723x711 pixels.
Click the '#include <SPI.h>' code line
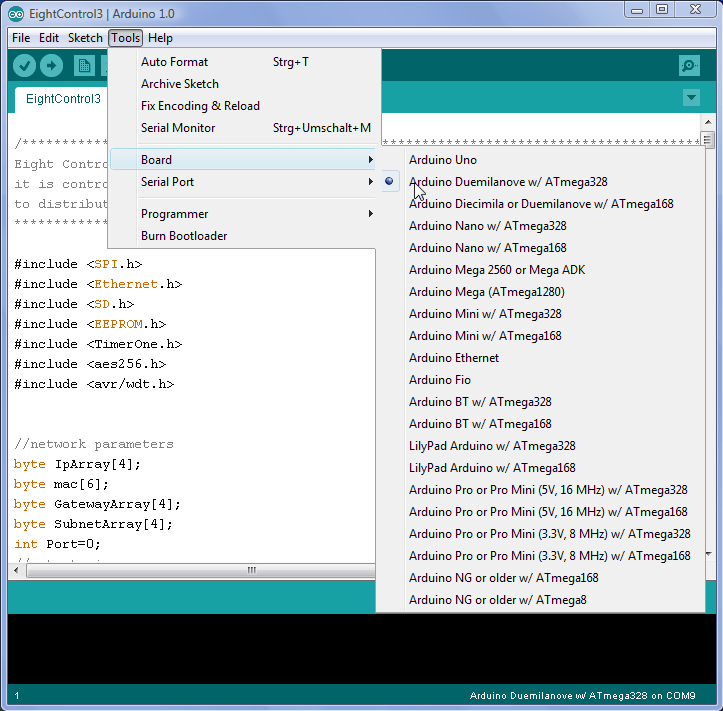[78, 264]
